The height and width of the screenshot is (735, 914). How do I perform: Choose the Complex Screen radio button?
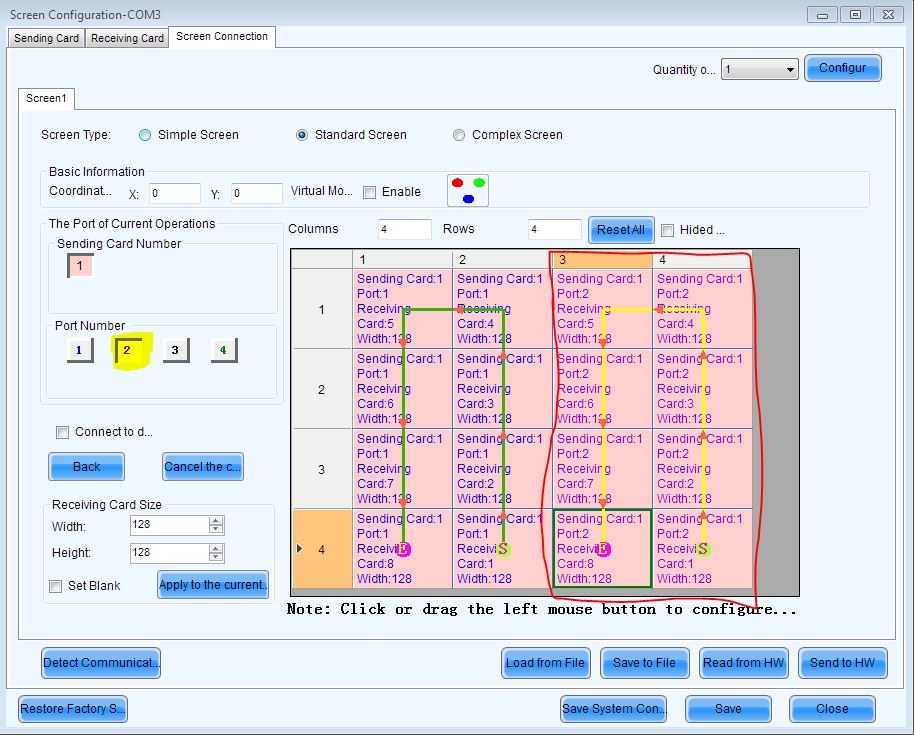(x=459, y=135)
